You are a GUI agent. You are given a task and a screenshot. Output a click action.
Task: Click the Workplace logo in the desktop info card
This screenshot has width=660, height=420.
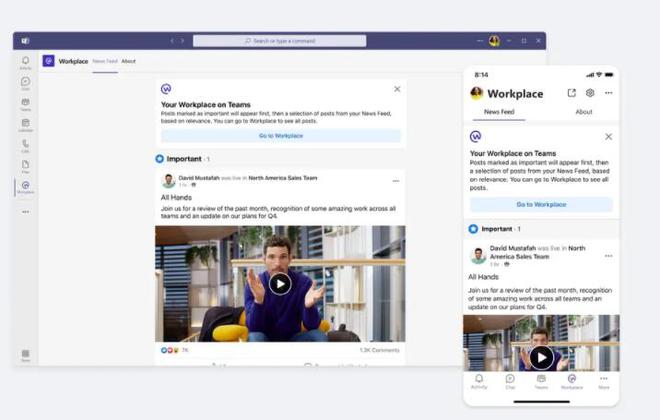166,89
